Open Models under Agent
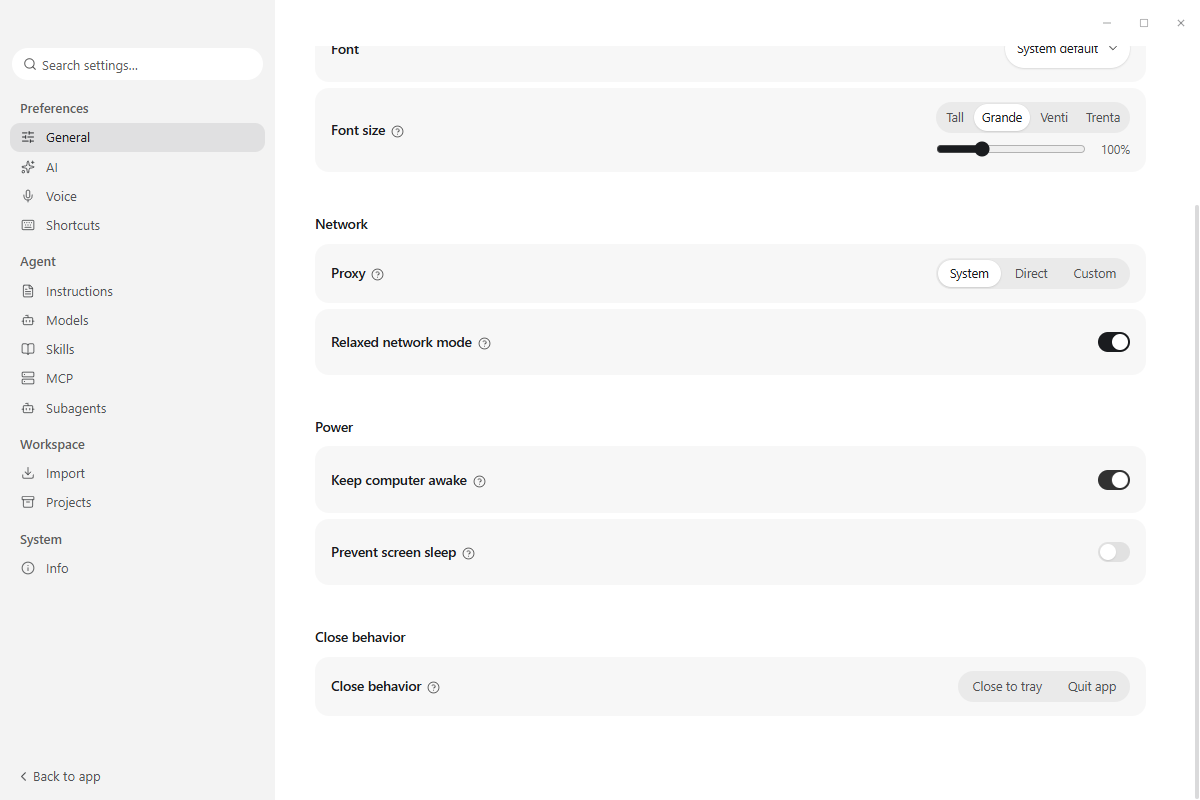Screen dimensions: 1200x800 (137, 320)
